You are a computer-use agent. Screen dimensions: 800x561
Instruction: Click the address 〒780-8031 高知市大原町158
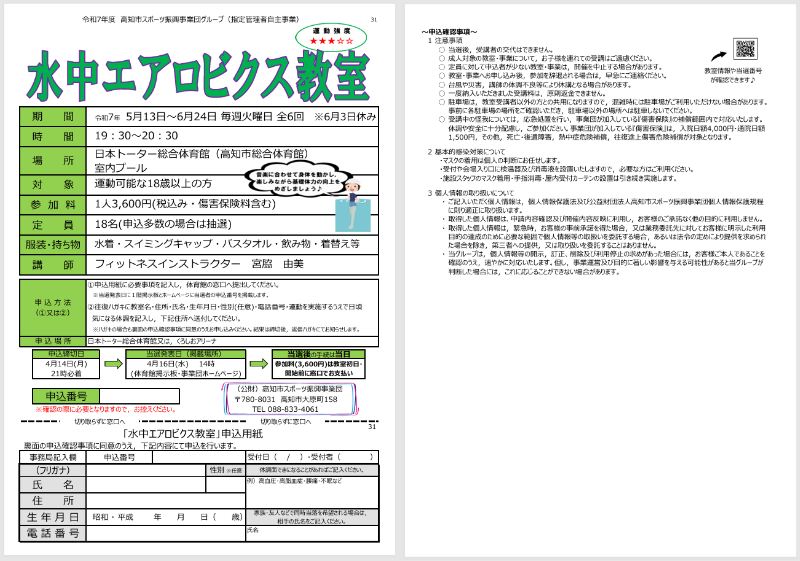click(x=286, y=399)
